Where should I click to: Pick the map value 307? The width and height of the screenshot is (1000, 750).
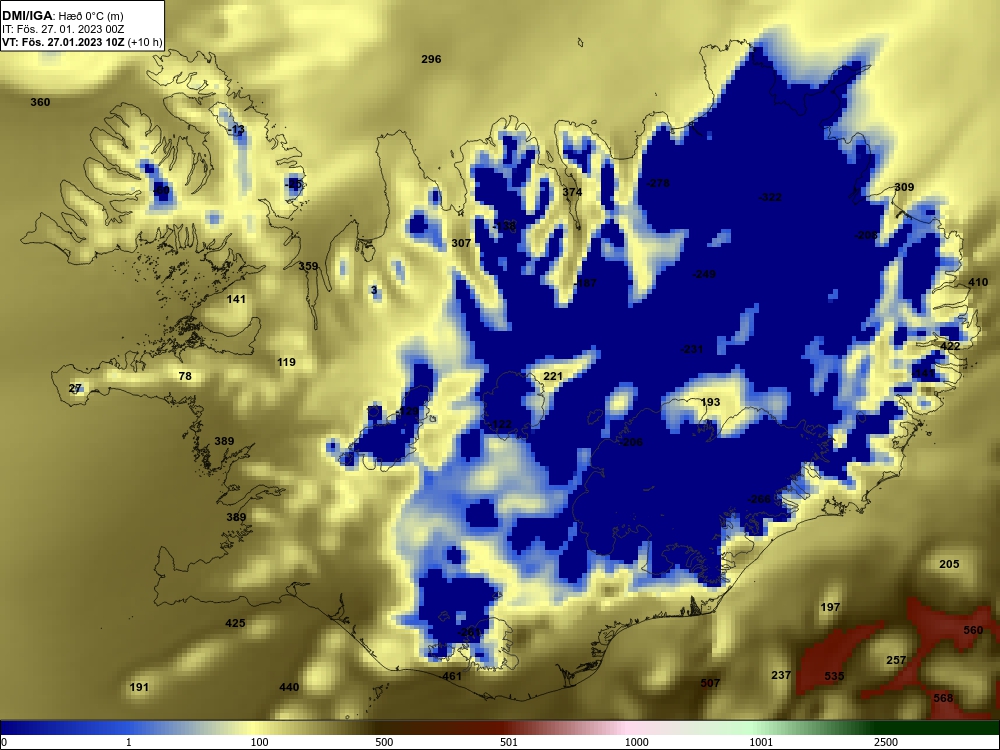461,243
